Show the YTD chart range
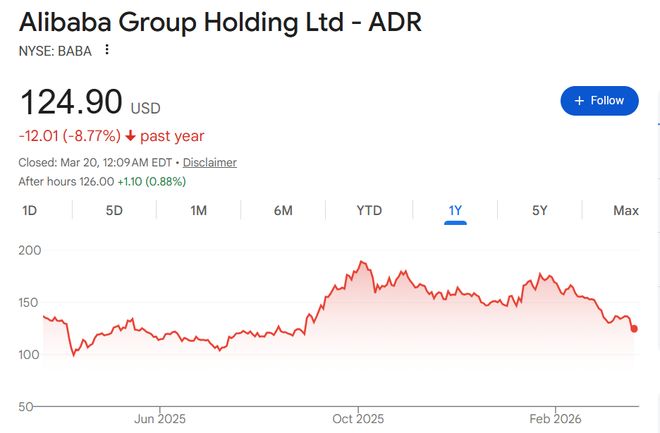This screenshot has width=660, height=433. (369, 210)
